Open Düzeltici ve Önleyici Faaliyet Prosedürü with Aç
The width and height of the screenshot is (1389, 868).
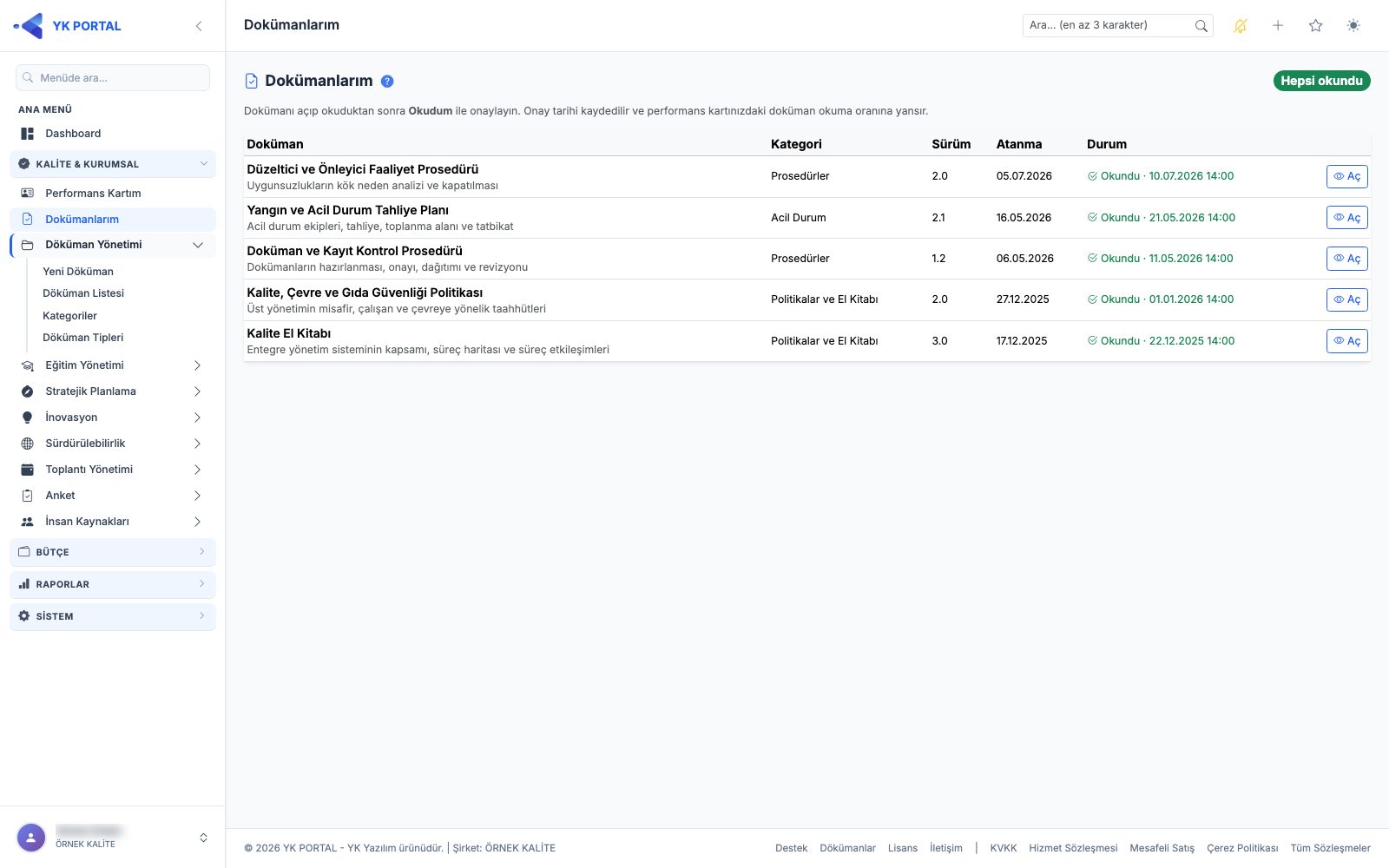click(1347, 176)
